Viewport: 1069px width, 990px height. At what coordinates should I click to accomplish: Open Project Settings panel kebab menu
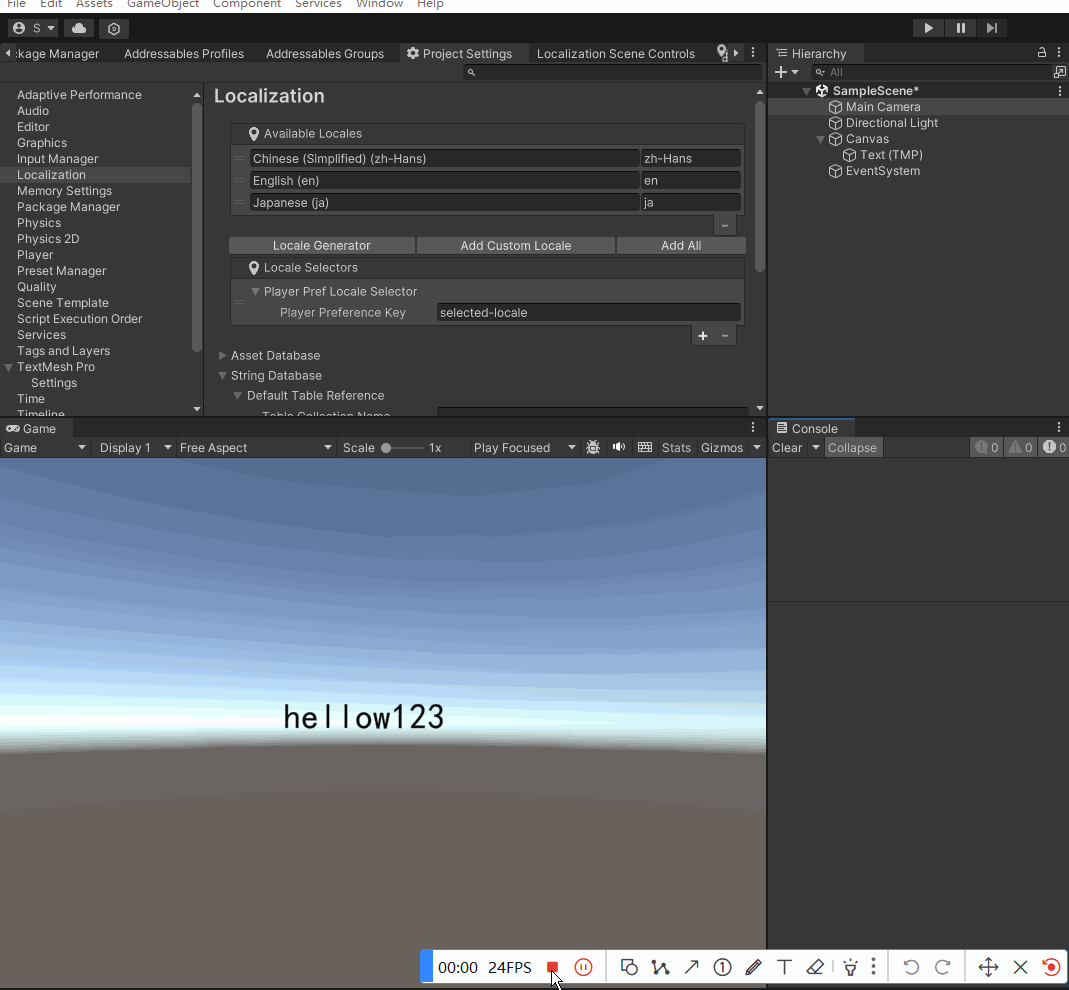coord(753,52)
